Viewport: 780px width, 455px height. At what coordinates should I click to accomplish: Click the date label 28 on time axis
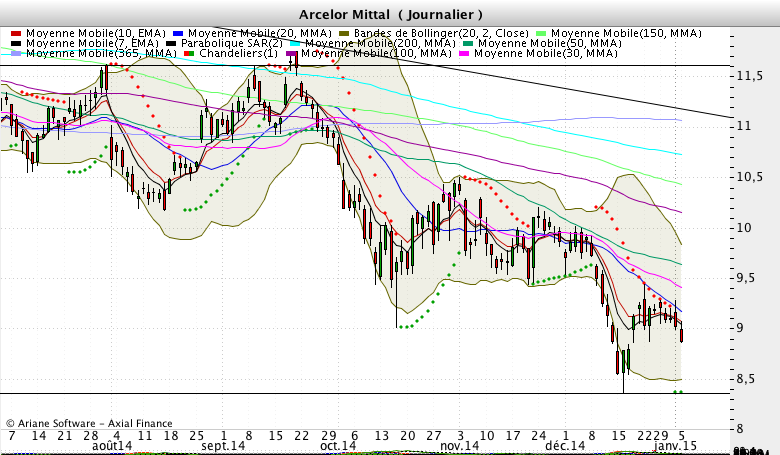pyautogui.click(x=91, y=436)
